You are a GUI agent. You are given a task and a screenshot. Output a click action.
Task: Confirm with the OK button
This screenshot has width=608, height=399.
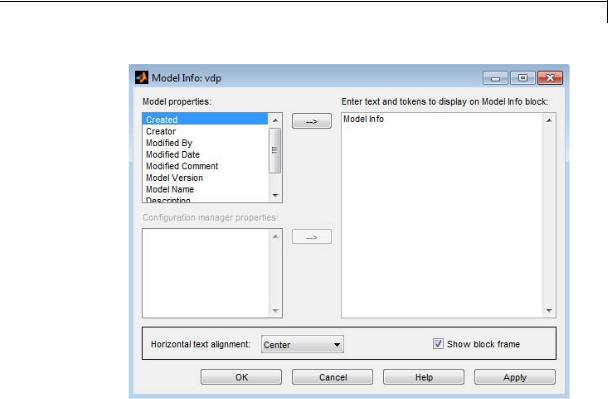pos(241,377)
